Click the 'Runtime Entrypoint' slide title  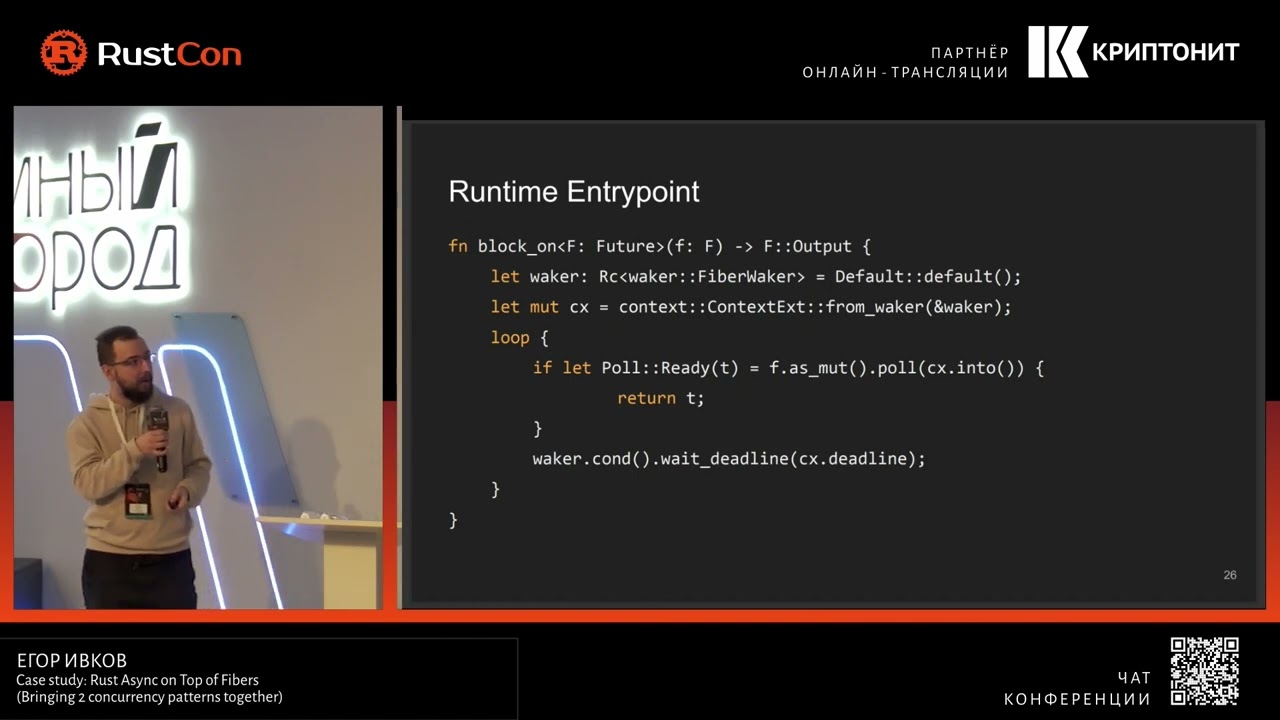(x=574, y=192)
